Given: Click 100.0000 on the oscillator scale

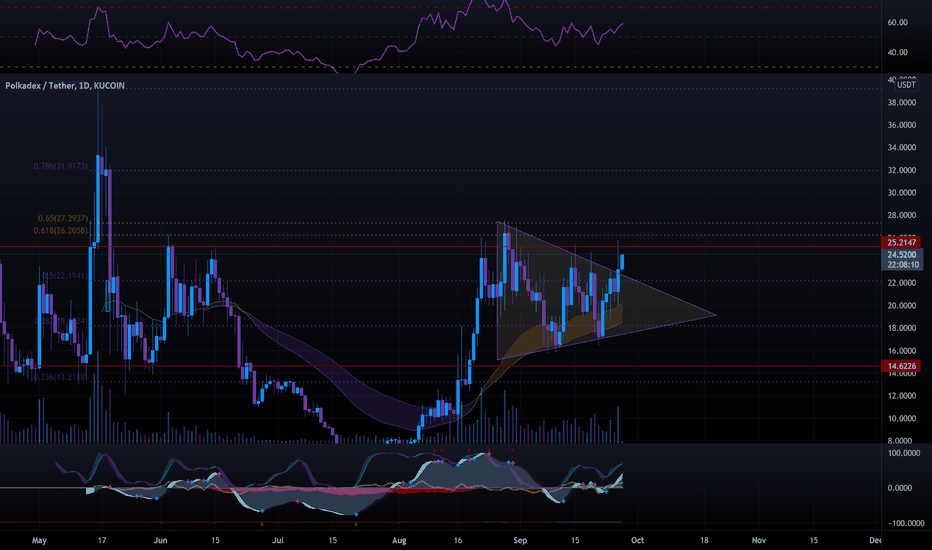Looking at the screenshot, I should click(x=903, y=453).
